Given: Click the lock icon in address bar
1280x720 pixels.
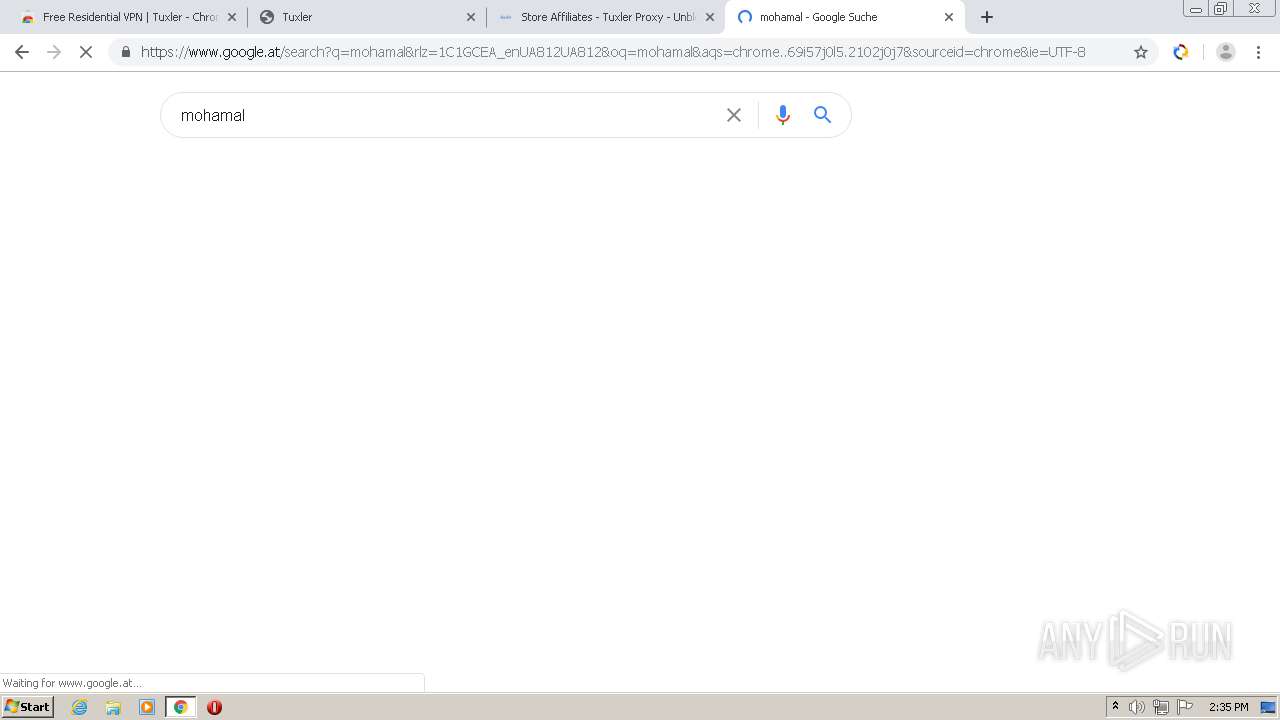Looking at the screenshot, I should 125,52.
